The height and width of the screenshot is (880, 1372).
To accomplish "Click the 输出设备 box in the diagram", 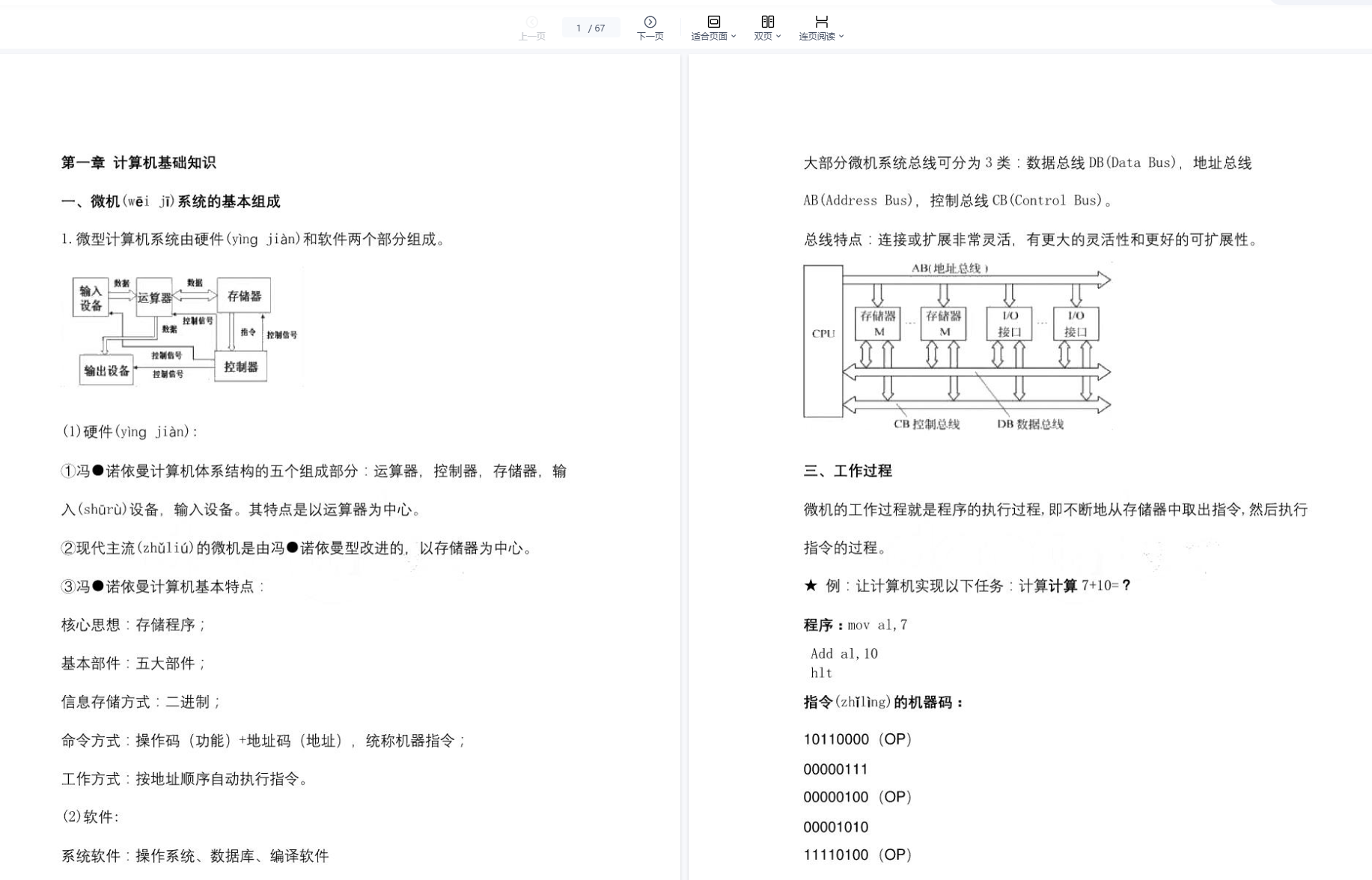I will click(106, 370).
